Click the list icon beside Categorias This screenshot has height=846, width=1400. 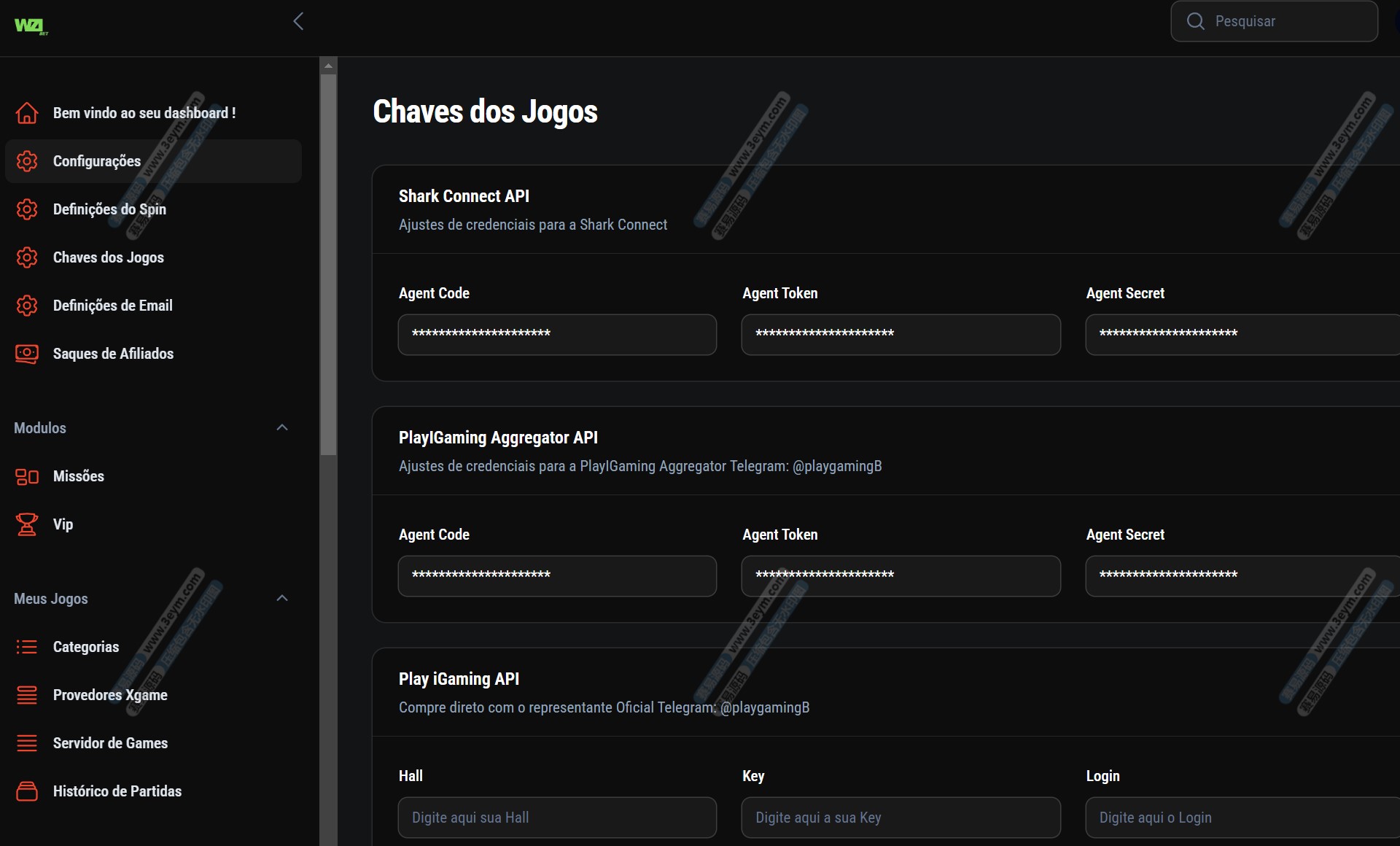[x=27, y=647]
